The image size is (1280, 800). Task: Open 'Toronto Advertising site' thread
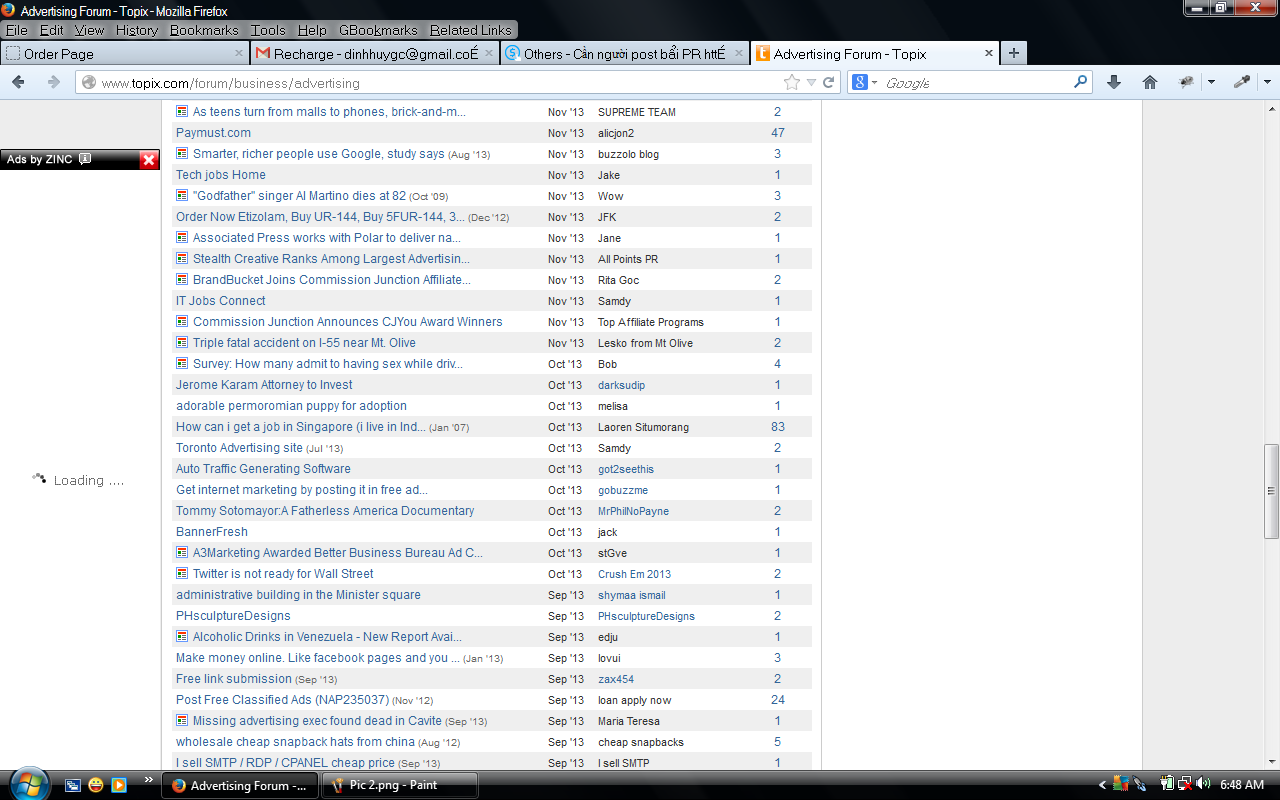(x=239, y=448)
